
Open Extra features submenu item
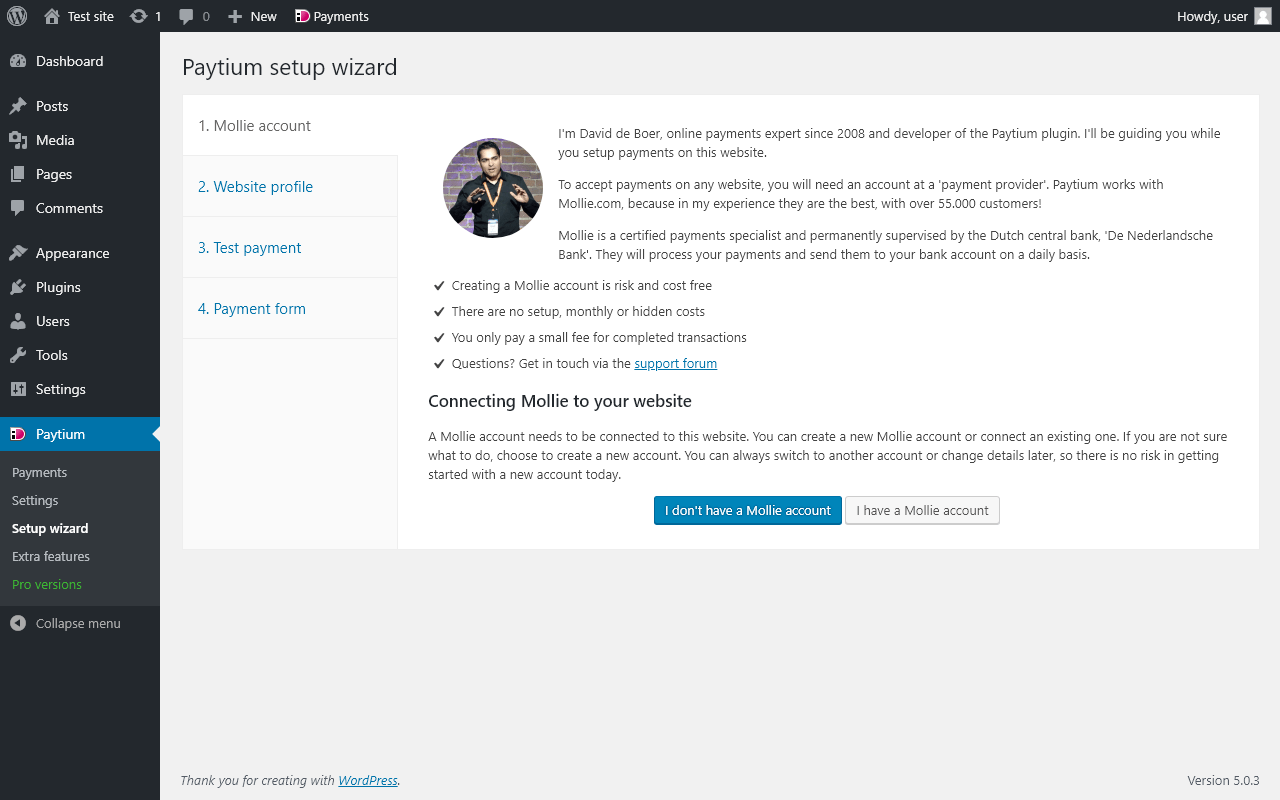click(x=51, y=556)
